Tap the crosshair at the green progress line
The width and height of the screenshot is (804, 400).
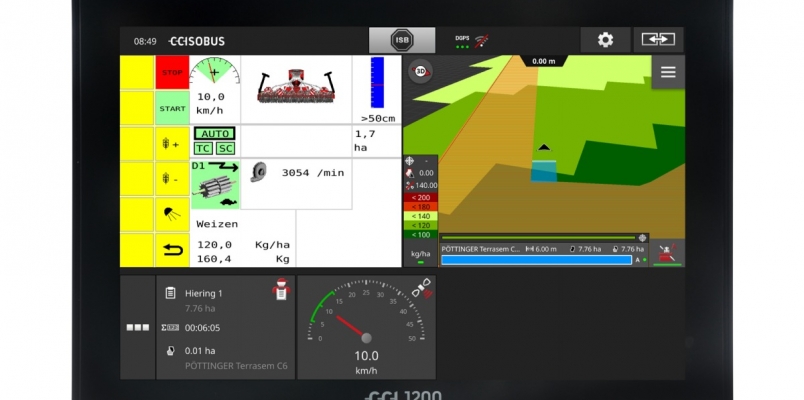[x=642, y=238]
